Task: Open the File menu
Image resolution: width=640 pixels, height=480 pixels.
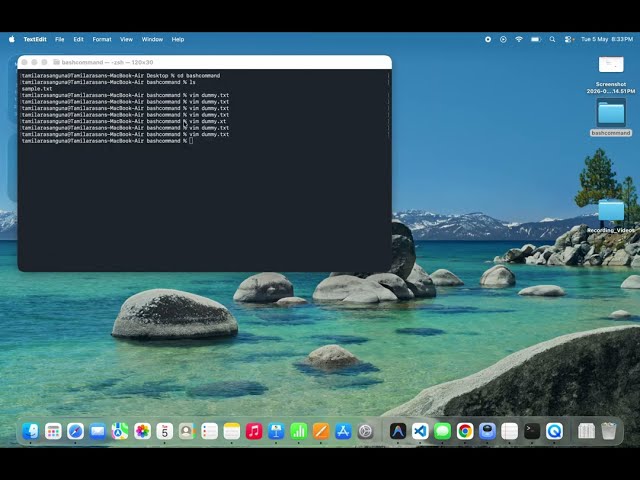Action: tap(60, 39)
